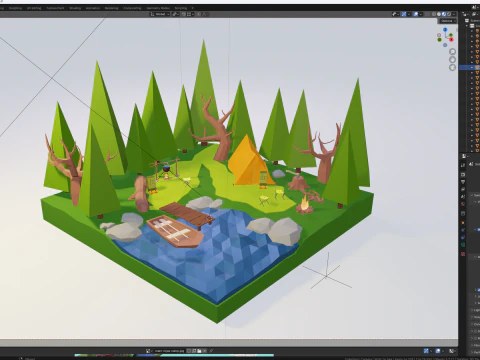Image resolution: width=480 pixels, height=360 pixels.
Task: Toggle overlays button in bottom-right header
Action: (x=438, y=351)
